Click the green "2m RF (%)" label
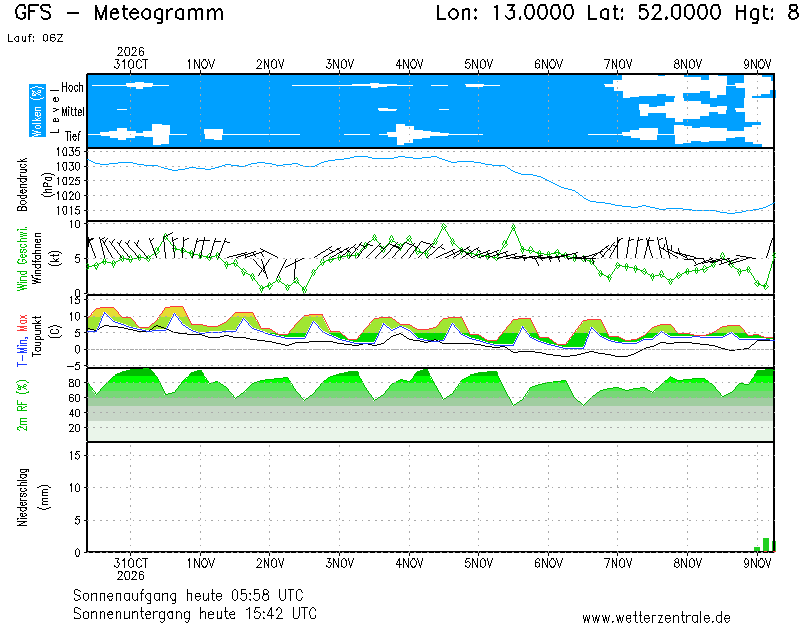This screenshot has height=625, width=800. (x=22, y=406)
